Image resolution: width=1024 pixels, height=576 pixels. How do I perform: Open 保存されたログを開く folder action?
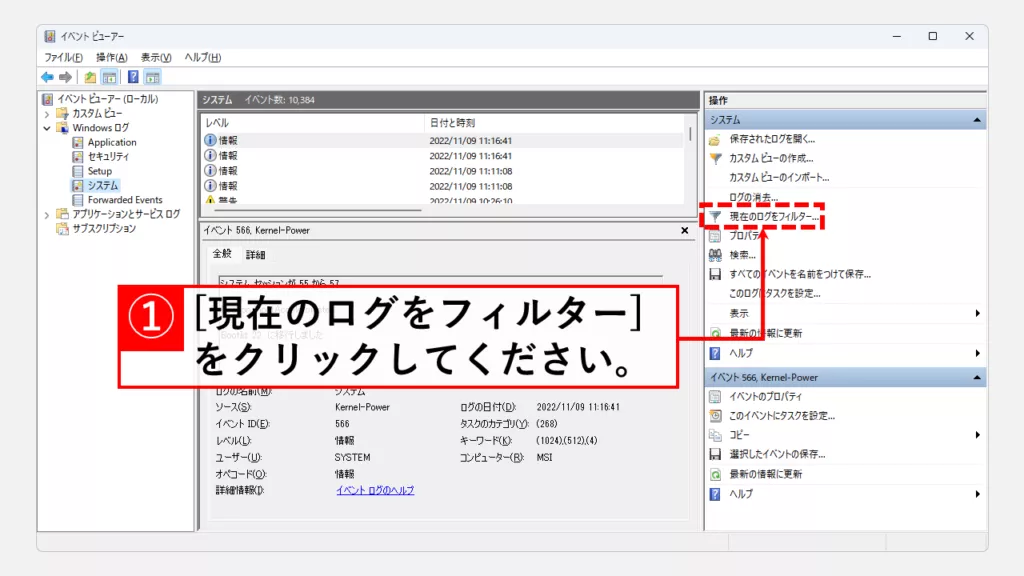(771, 139)
